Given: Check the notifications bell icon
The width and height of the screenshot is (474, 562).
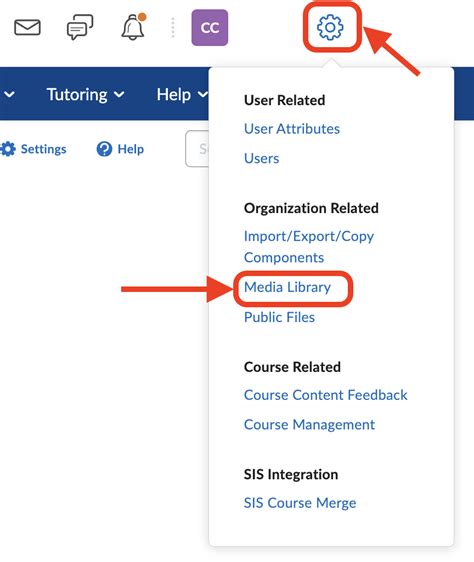Looking at the screenshot, I should pyautogui.click(x=133, y=27).
